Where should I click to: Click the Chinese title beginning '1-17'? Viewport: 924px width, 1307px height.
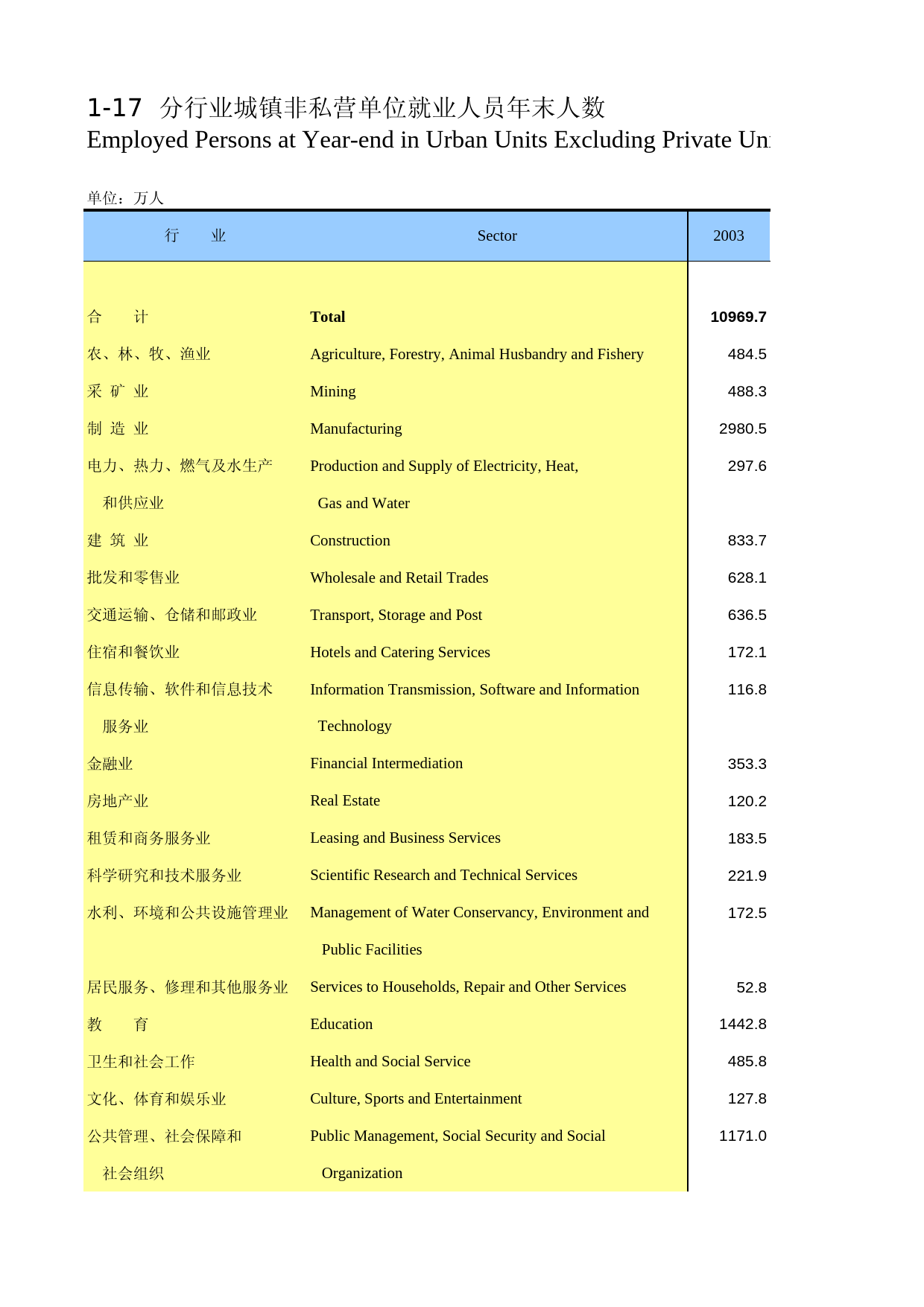click(x=346, y=107)
